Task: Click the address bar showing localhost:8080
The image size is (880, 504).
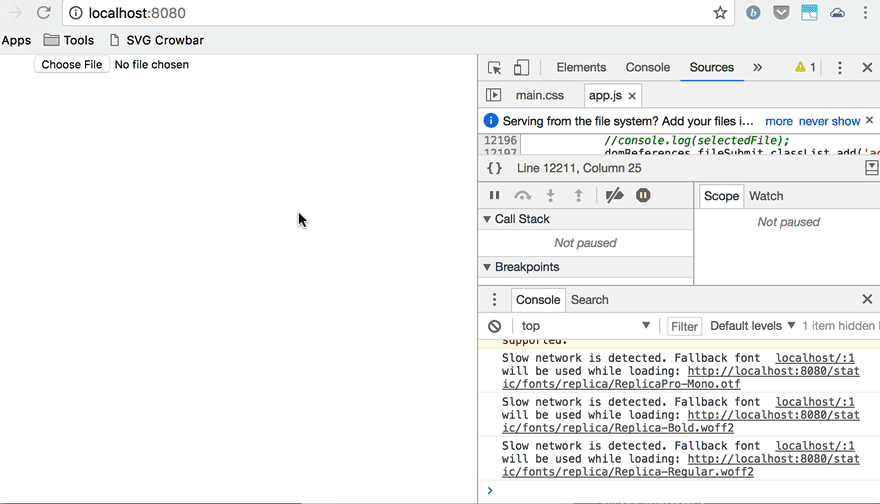Action: click(398, 13)
